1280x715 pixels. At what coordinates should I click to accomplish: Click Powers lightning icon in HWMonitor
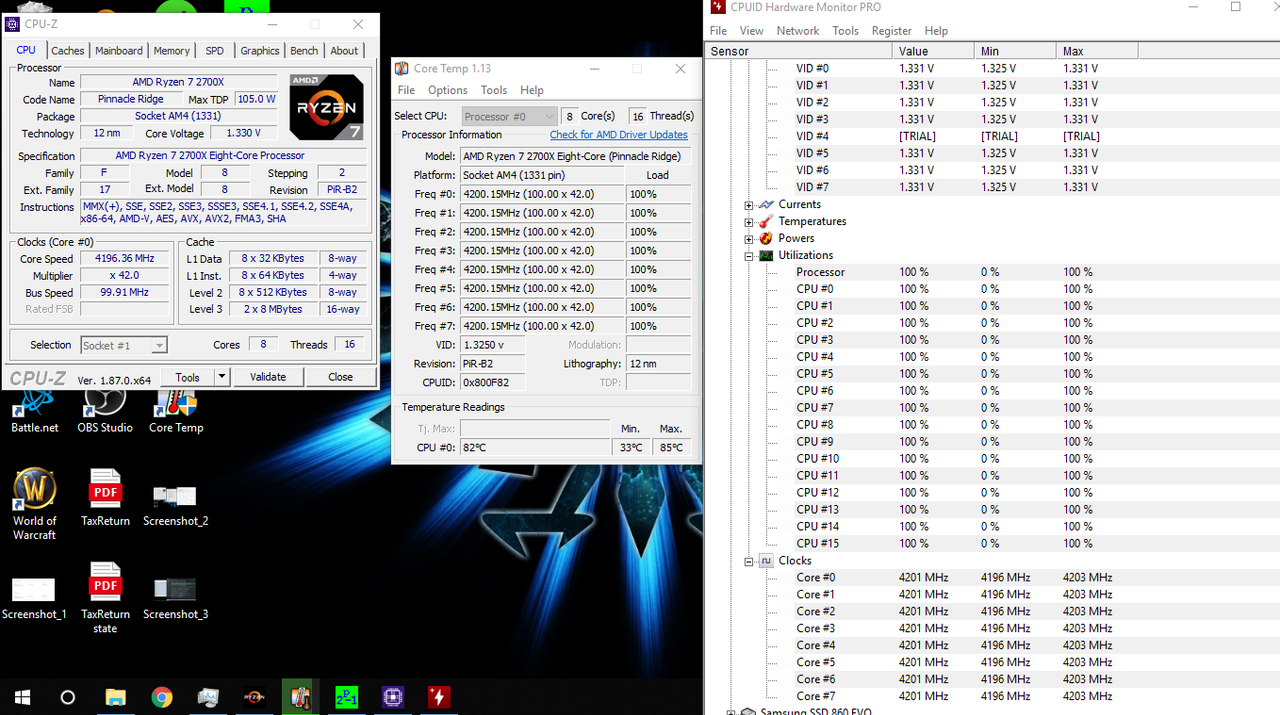coord(766,238)
